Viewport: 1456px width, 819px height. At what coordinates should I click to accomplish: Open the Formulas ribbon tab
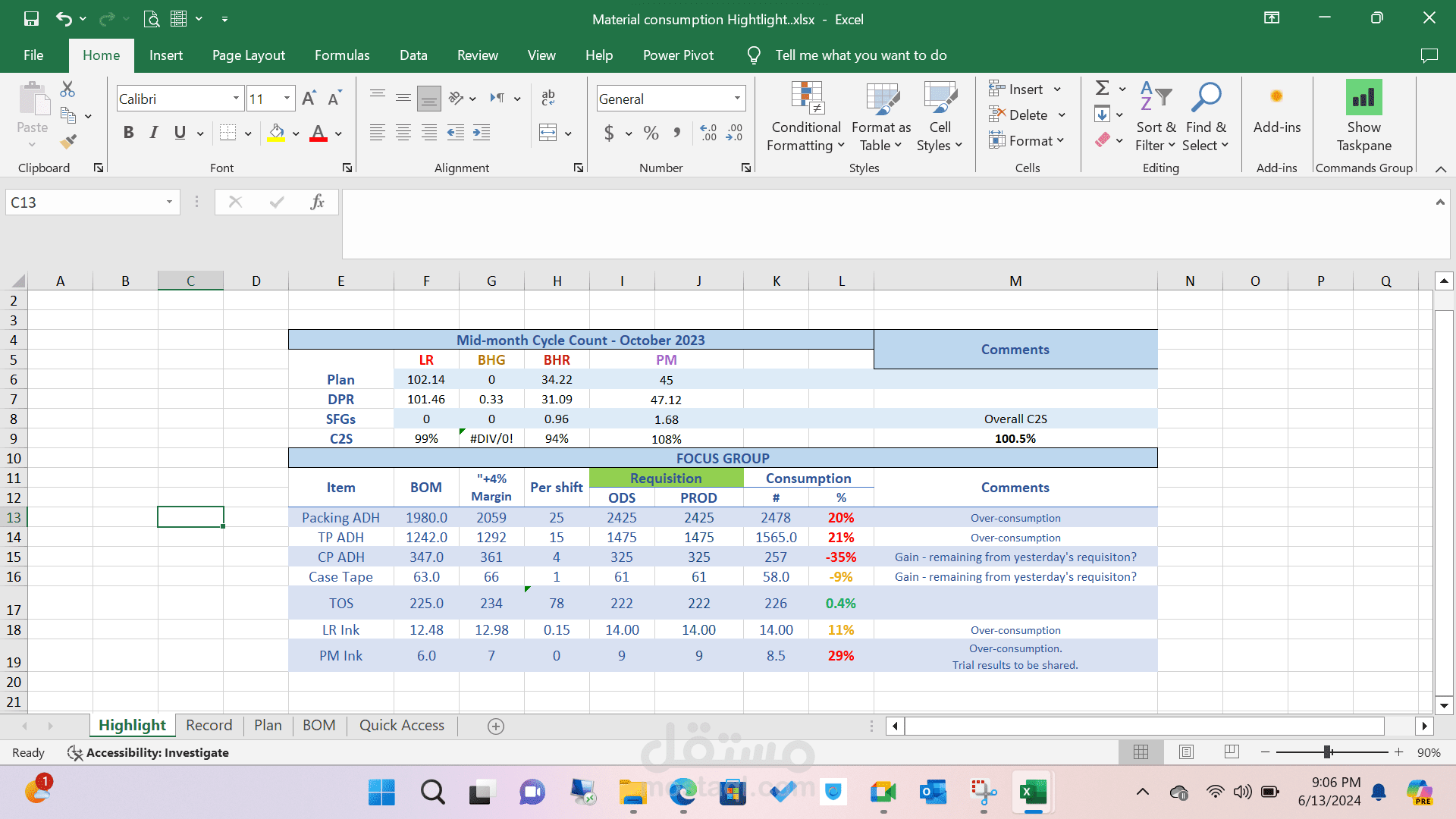point(342,55)
